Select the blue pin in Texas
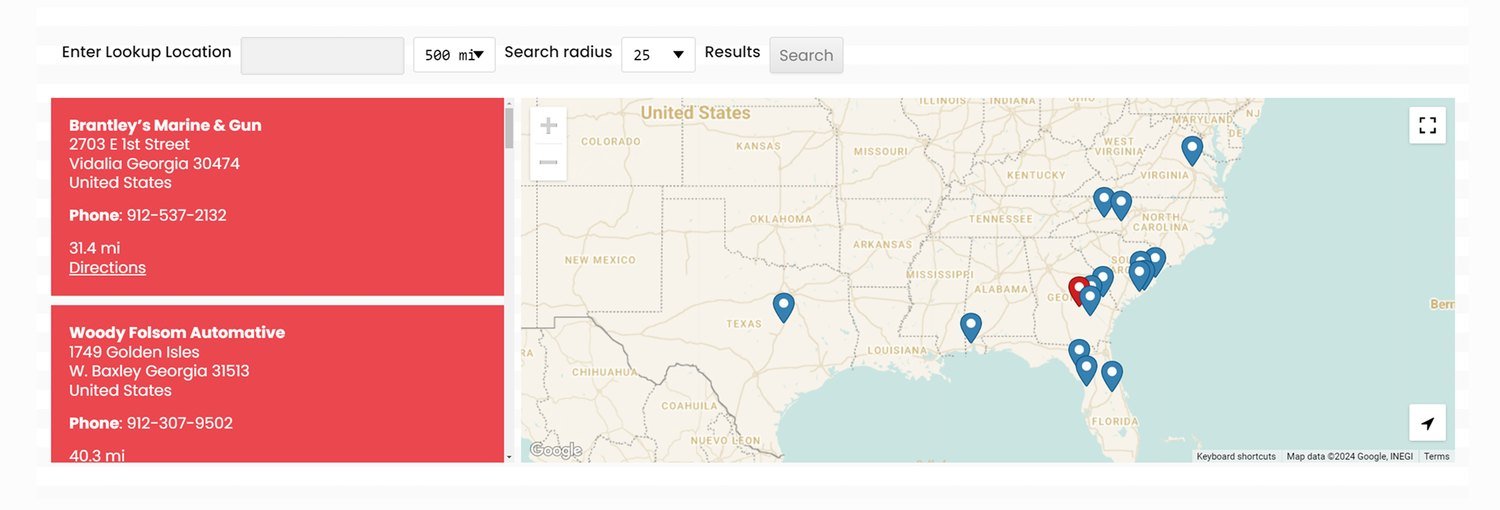Screen dimensions: 1500x510 [x=783, y=306]
